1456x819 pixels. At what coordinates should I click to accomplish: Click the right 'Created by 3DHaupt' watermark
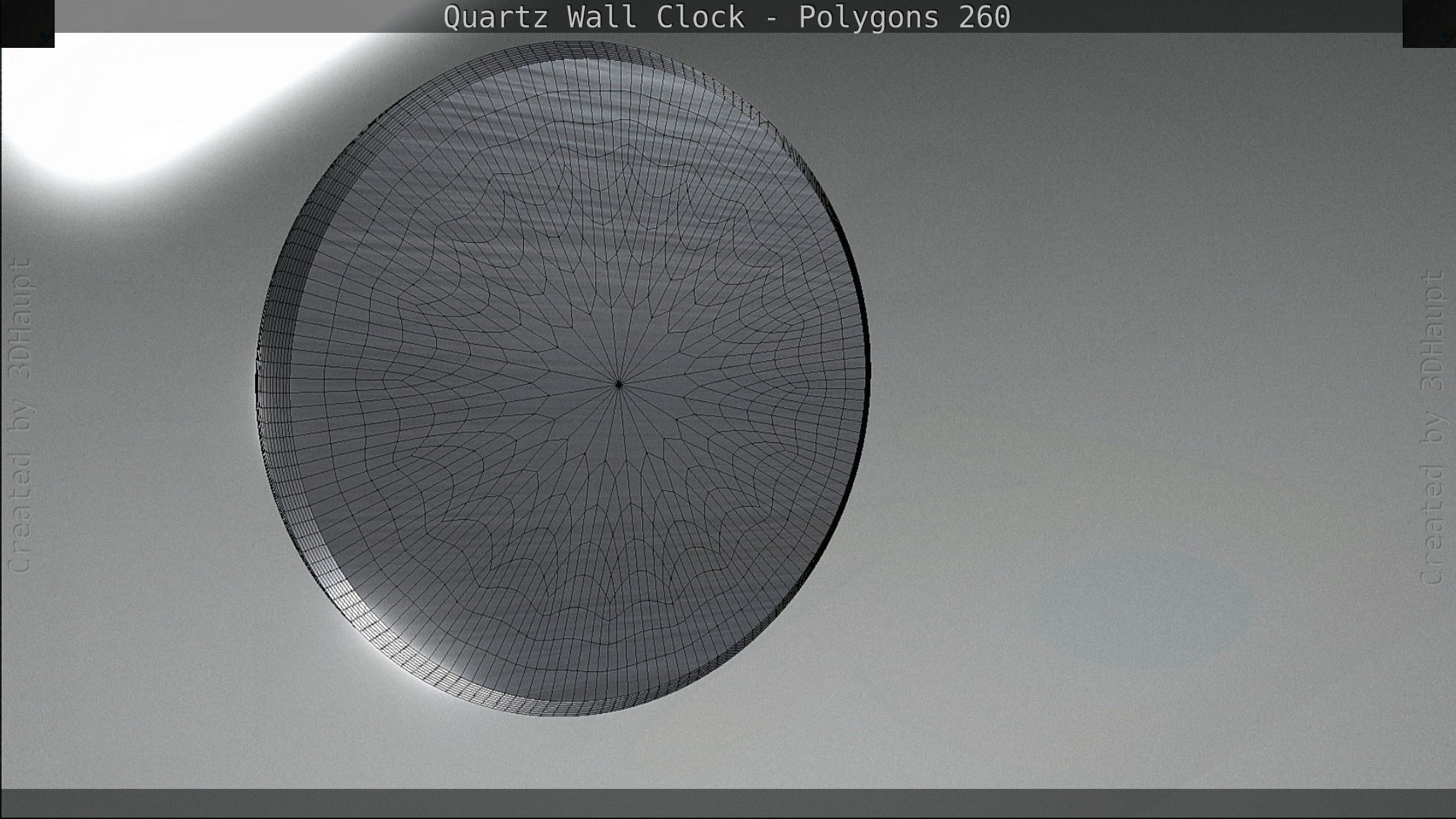1433,427
